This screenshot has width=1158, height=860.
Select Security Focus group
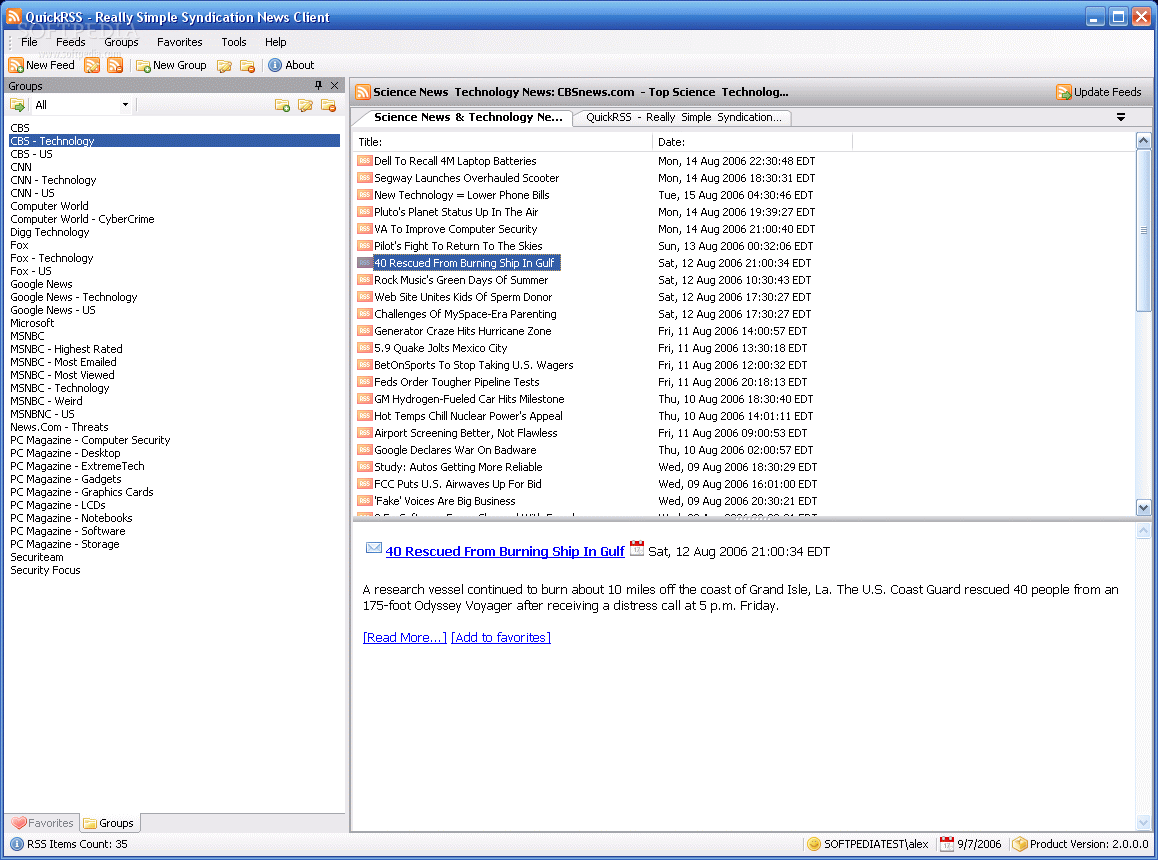coord(45,570)
